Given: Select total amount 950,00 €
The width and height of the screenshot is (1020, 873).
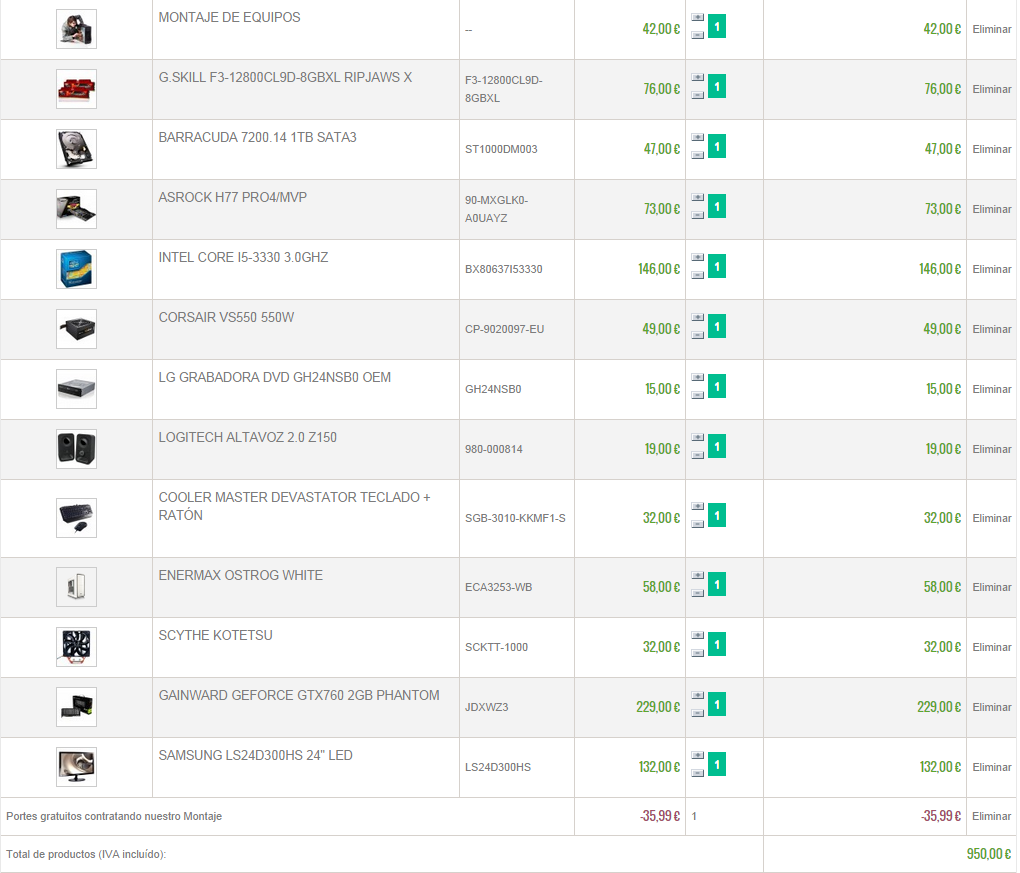Looking at the screenshot, I should pos(989,853).
